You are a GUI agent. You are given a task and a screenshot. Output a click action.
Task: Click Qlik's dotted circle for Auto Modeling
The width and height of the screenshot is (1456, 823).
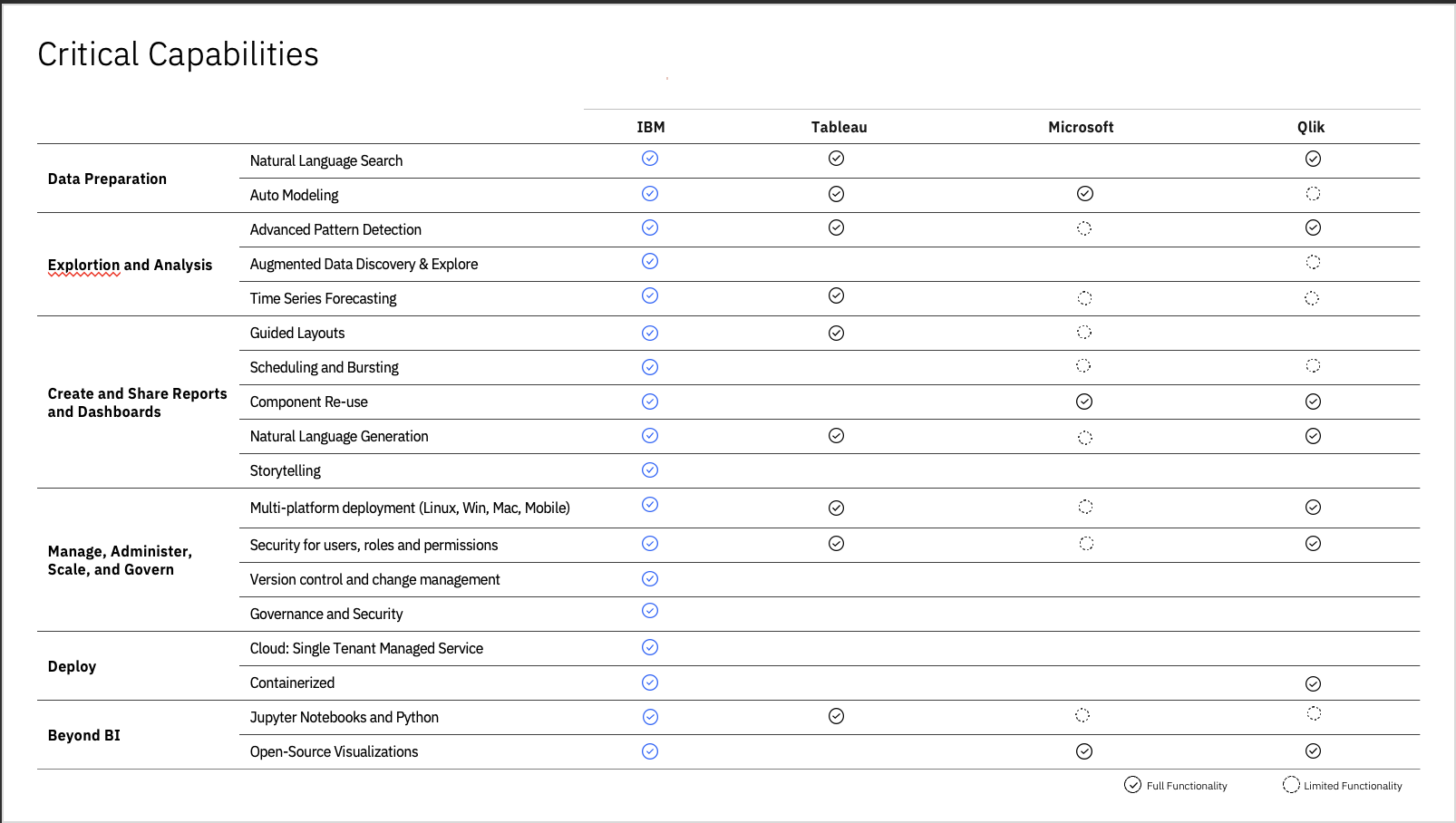click(x=1313, y=194)
